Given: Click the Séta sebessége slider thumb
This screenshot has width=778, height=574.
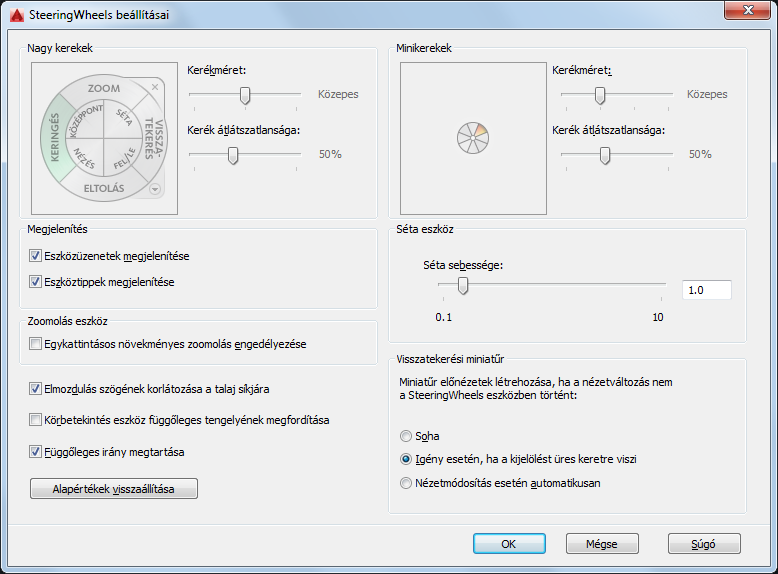Looking at the screenshot, I should point(463,285).
